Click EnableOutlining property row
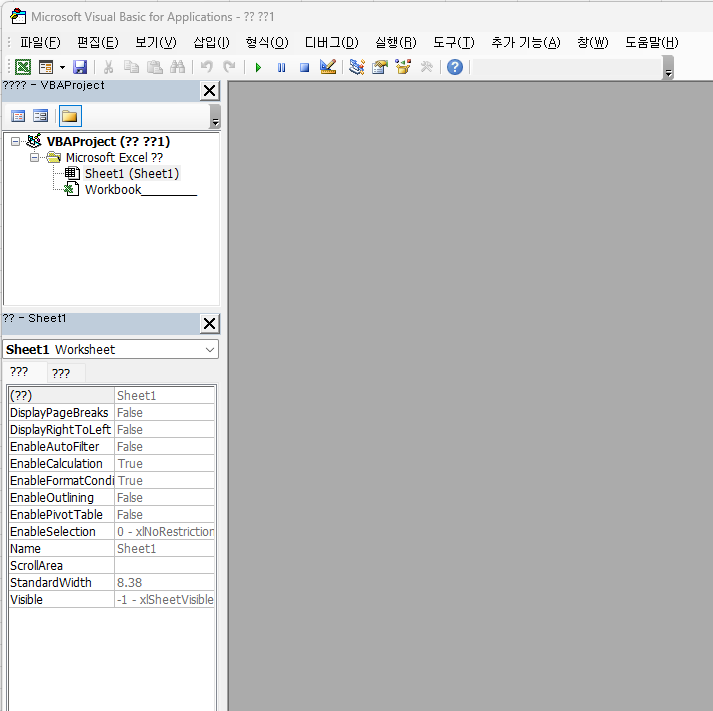 tap(112, 498)
